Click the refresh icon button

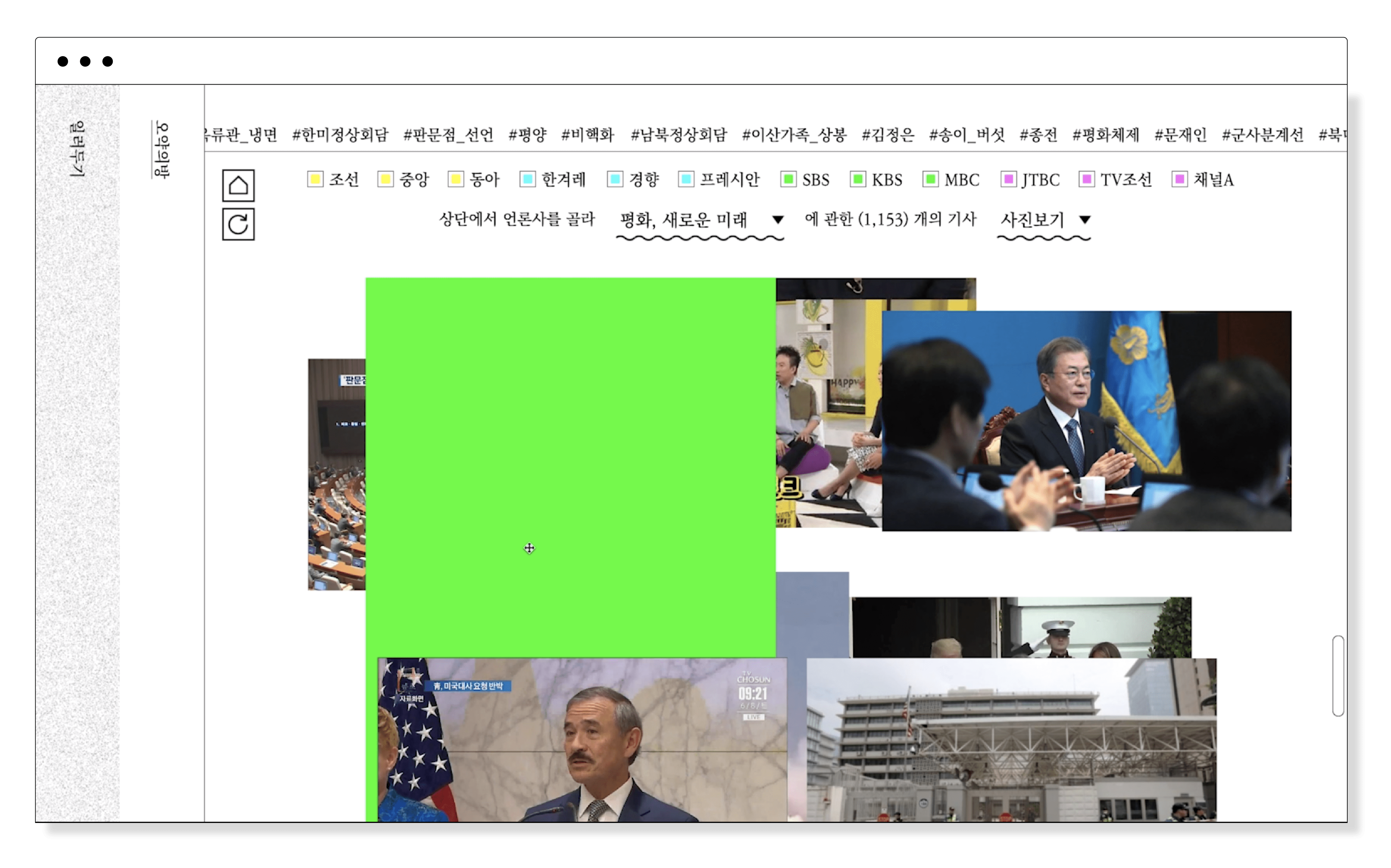(x=238, y=224)
